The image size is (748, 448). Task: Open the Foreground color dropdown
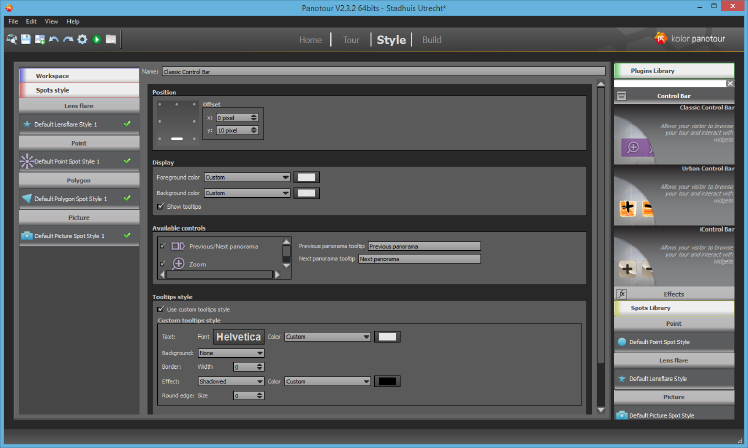247,177
